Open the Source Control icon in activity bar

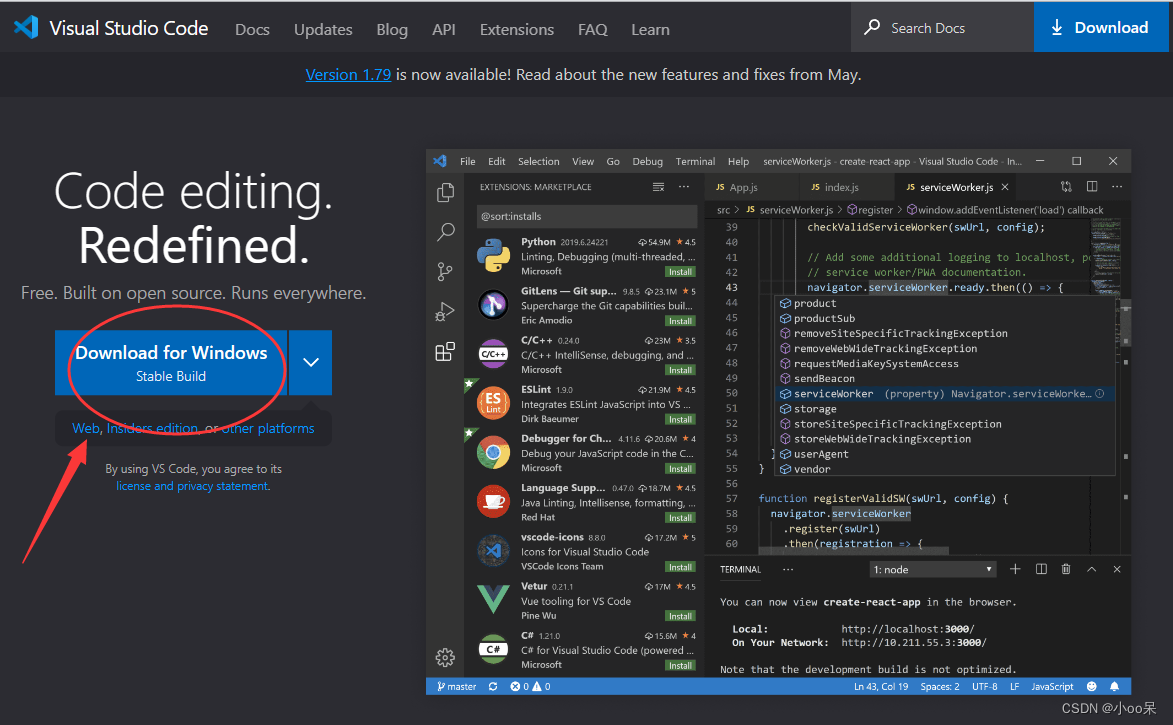(x=445, y=272)
